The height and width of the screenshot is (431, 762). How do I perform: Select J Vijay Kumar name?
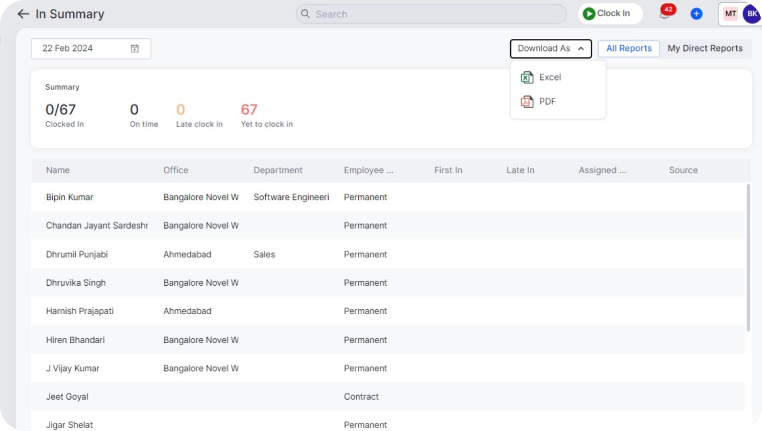click(72, 368)
